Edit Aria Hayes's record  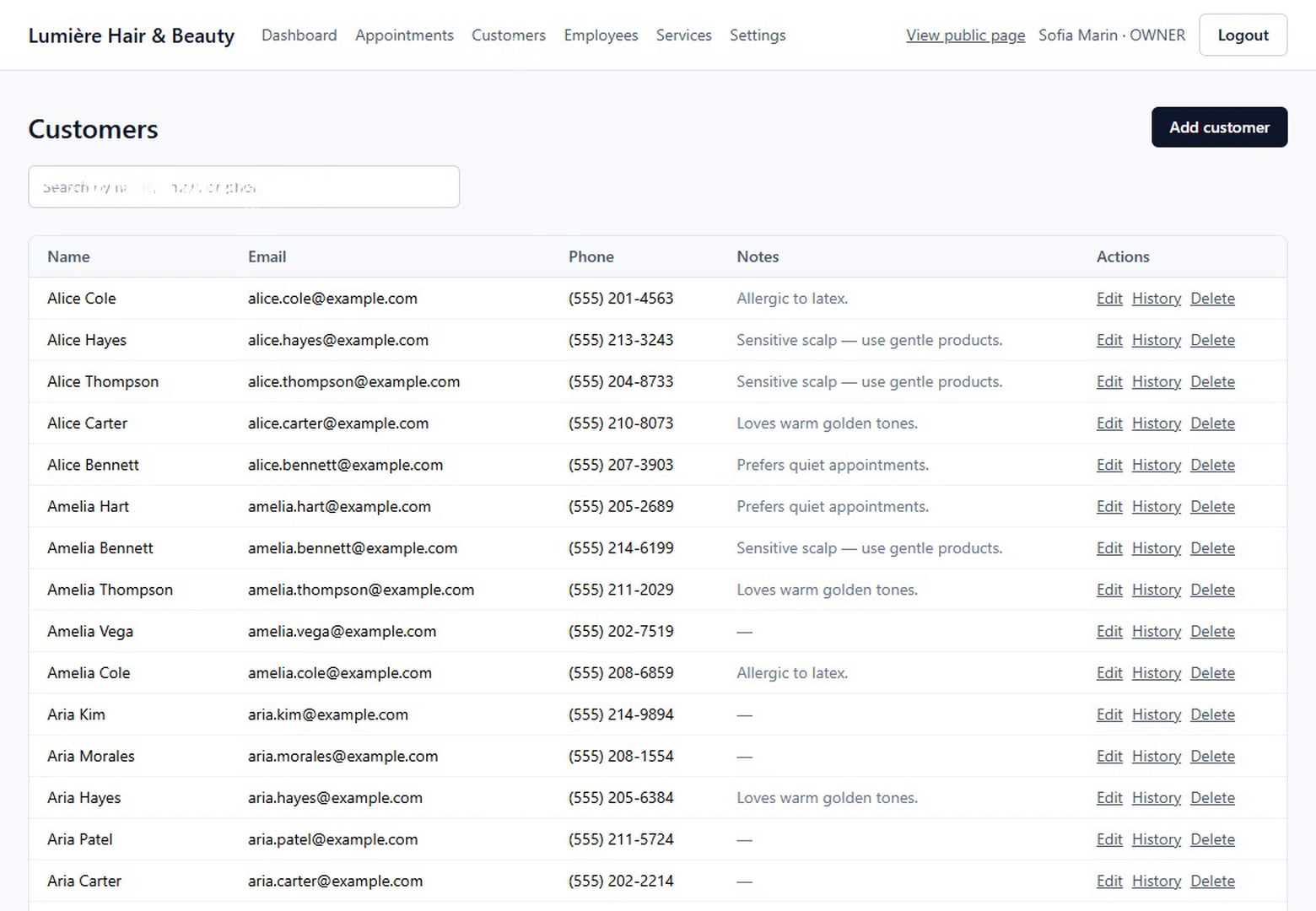point(1109,798)
